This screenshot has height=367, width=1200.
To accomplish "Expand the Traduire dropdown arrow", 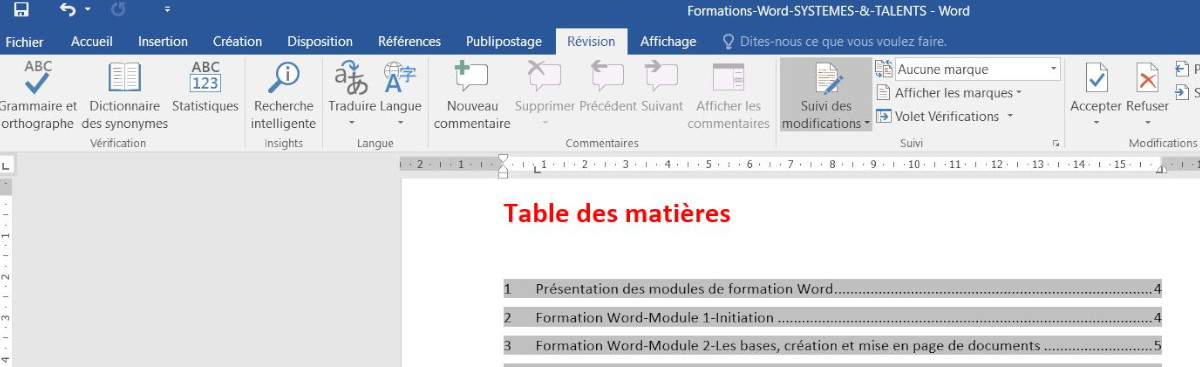I will [x=352, y=123].
